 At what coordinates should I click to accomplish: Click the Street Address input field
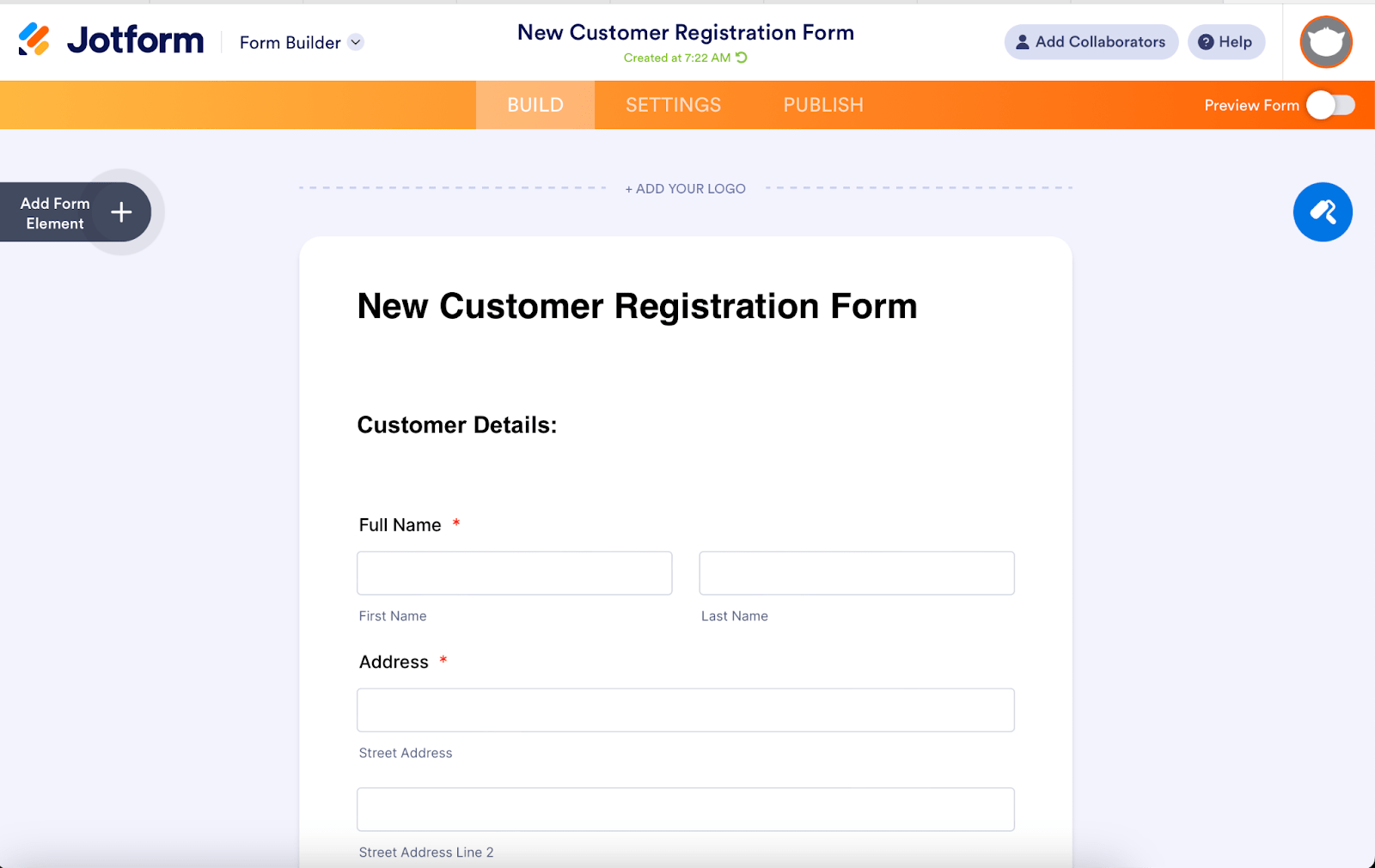click(686, 710)
